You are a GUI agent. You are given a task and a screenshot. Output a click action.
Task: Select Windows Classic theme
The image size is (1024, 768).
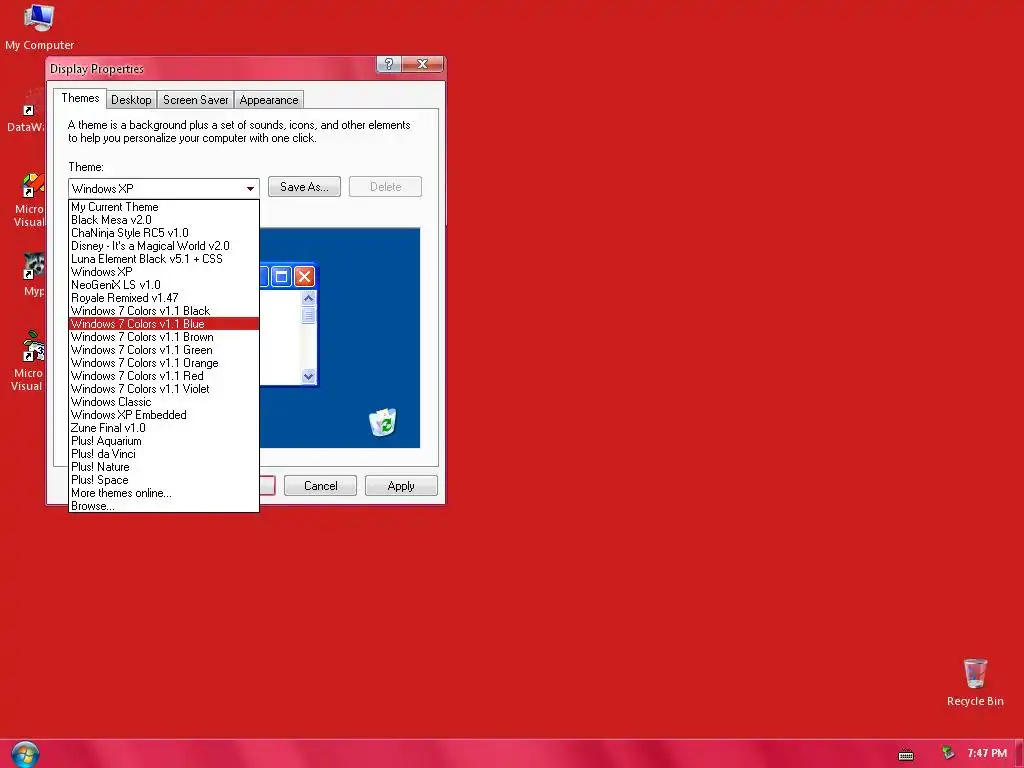click(164, 402)
